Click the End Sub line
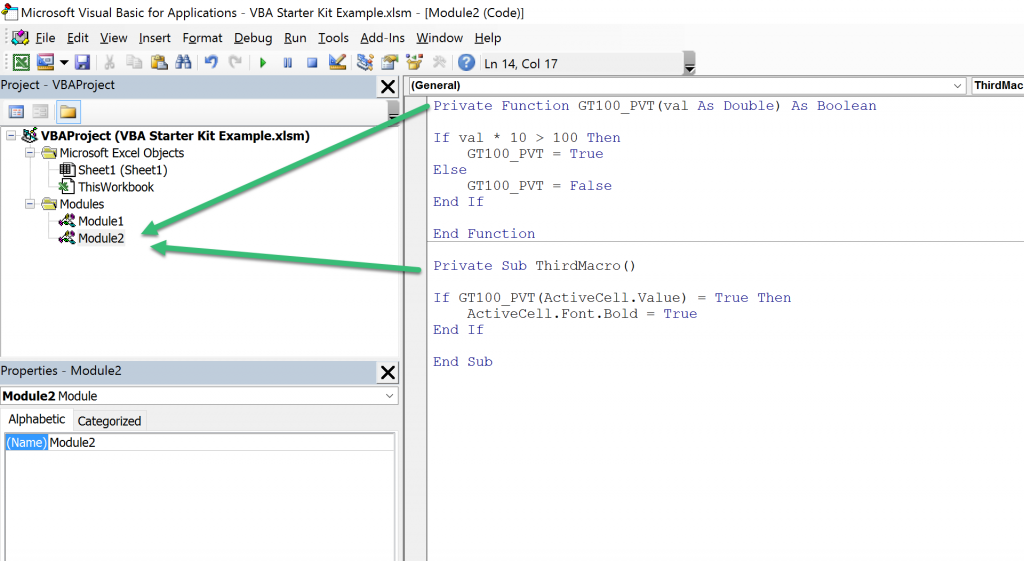 pyautogui.click(x=462, y=362)
